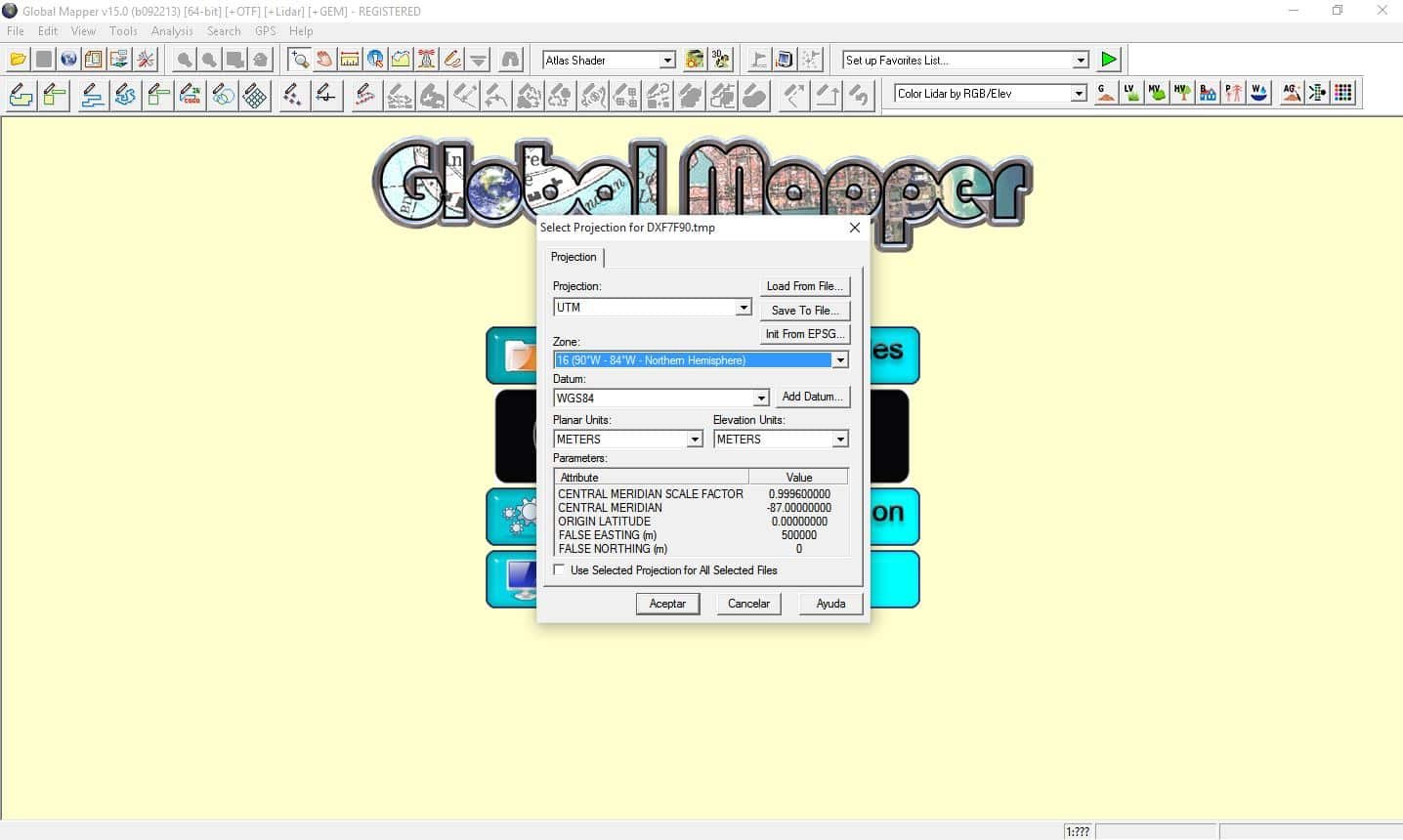Screen dimensions: 1403x840
Task: Run favorite with green play arrow
Action: tap(1108, 60)
